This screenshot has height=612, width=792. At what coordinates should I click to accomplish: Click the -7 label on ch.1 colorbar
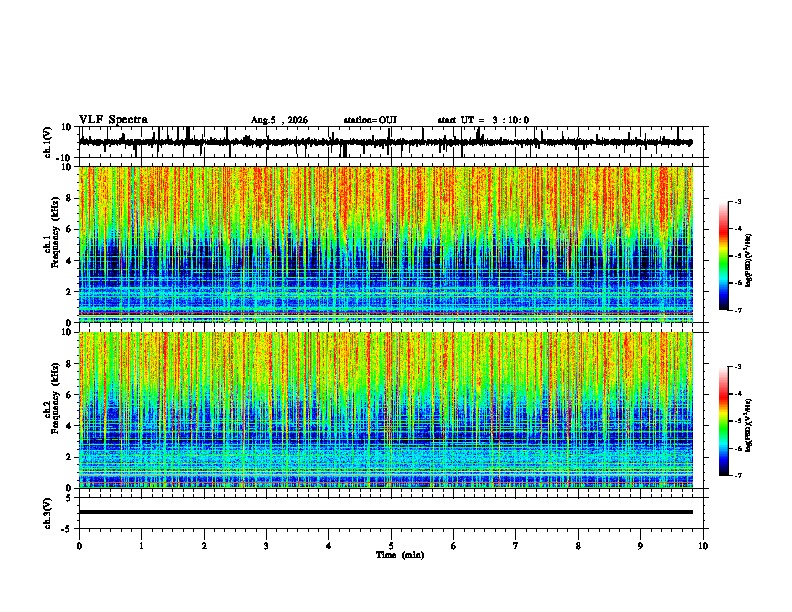click(x=737, y=310)
